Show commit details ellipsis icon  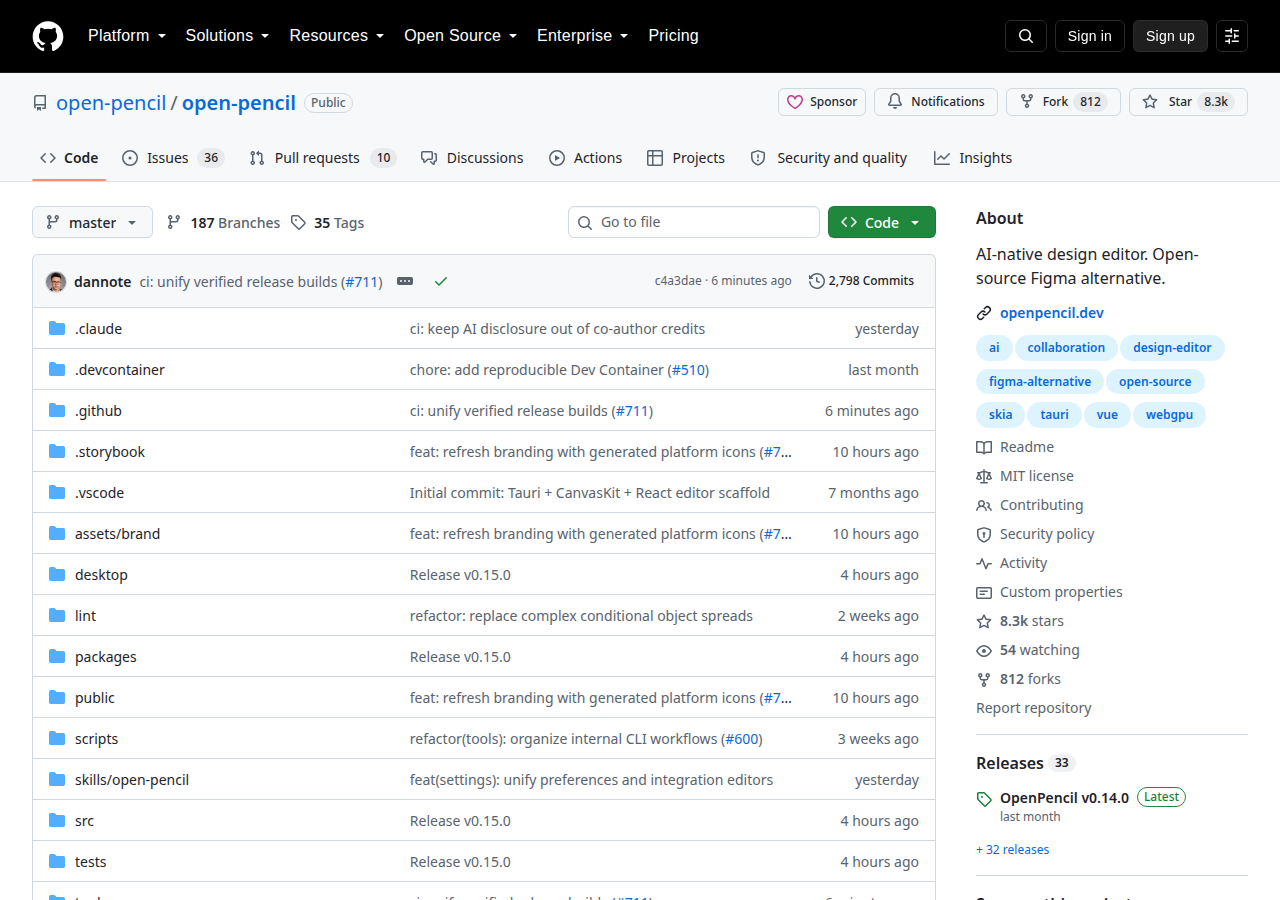click(x=405, y=282)
